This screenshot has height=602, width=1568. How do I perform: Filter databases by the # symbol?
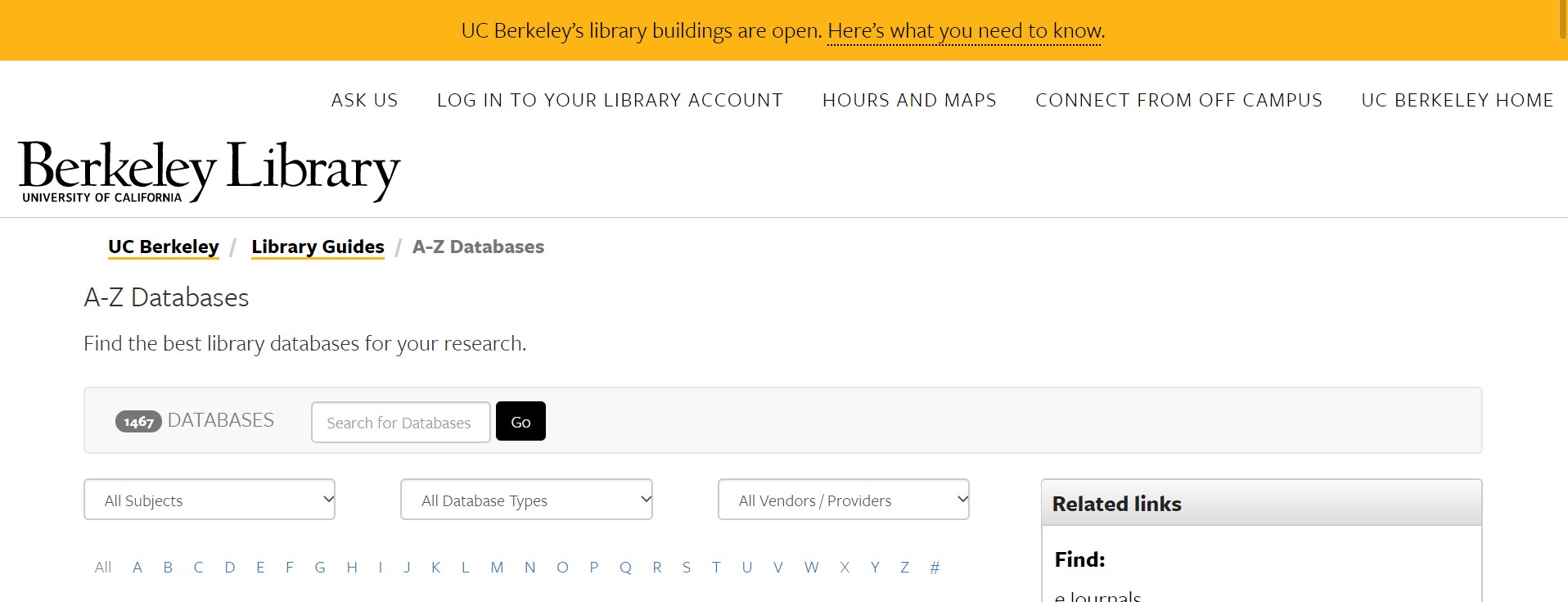[935, 567]
